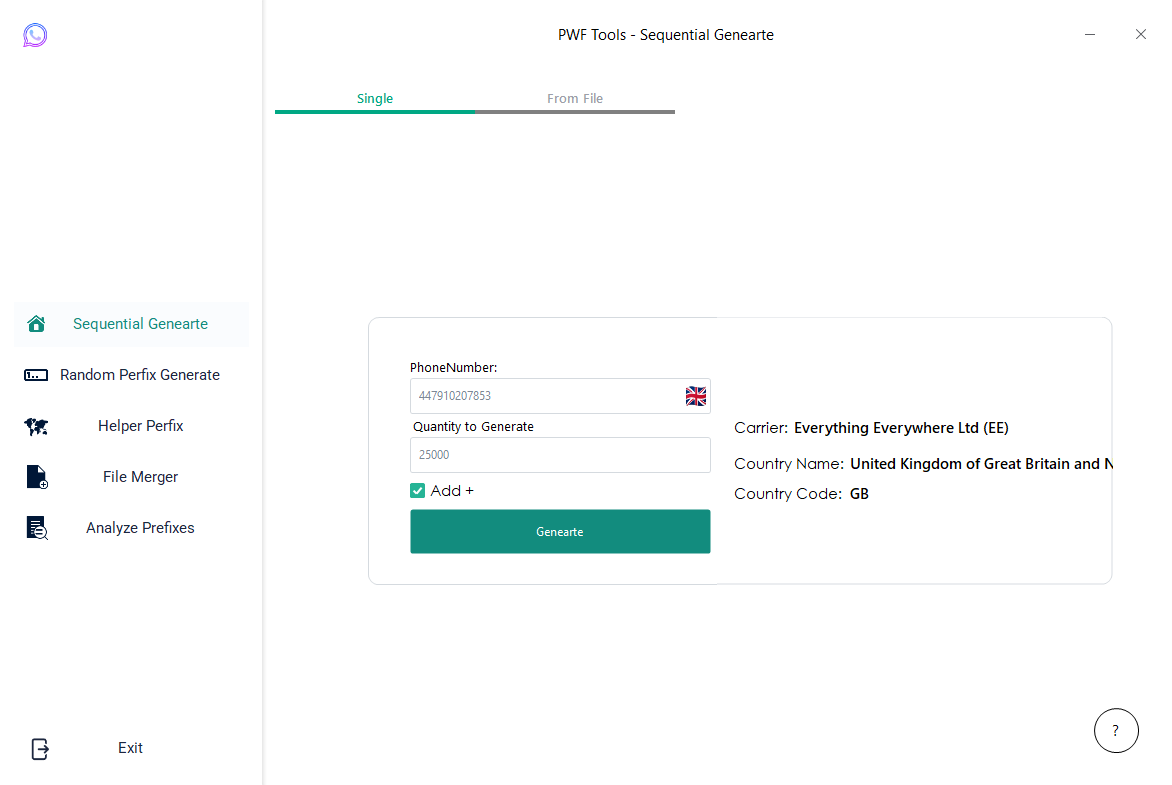
Task: Go to Helper Perfix page
Action: click(141, 425)
